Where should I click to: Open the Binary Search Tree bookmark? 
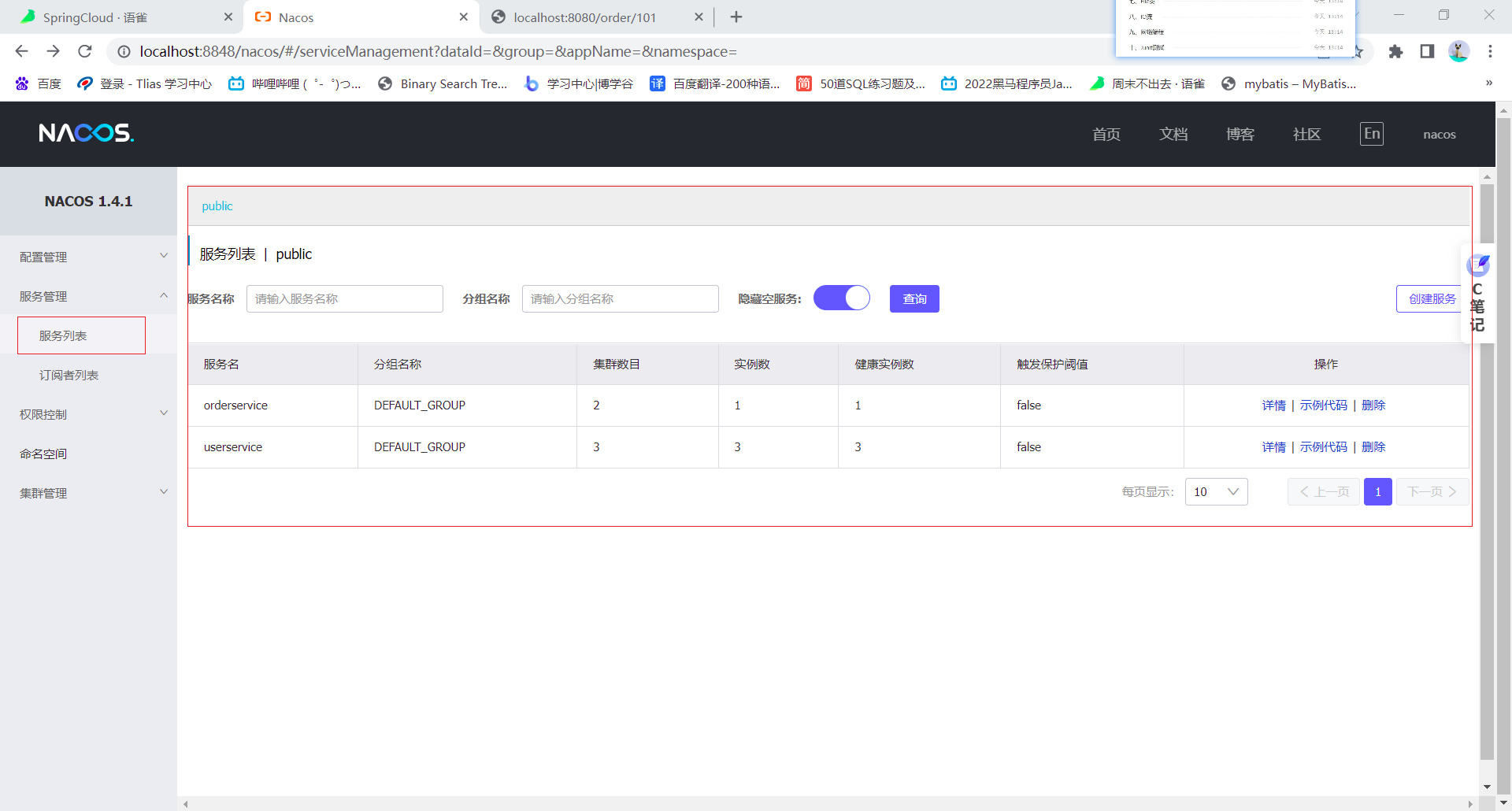tap(443, 83)
